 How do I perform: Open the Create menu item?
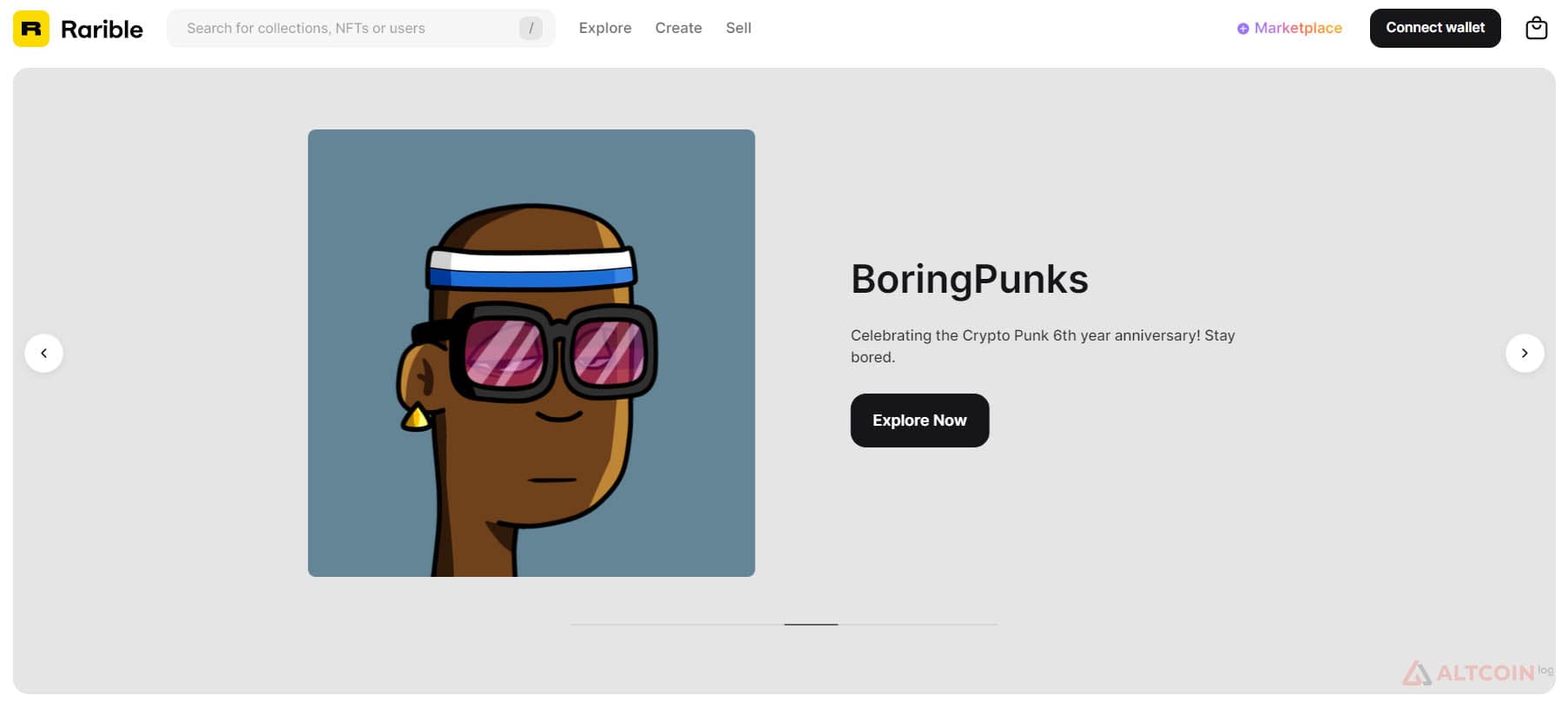coord(678,28)
